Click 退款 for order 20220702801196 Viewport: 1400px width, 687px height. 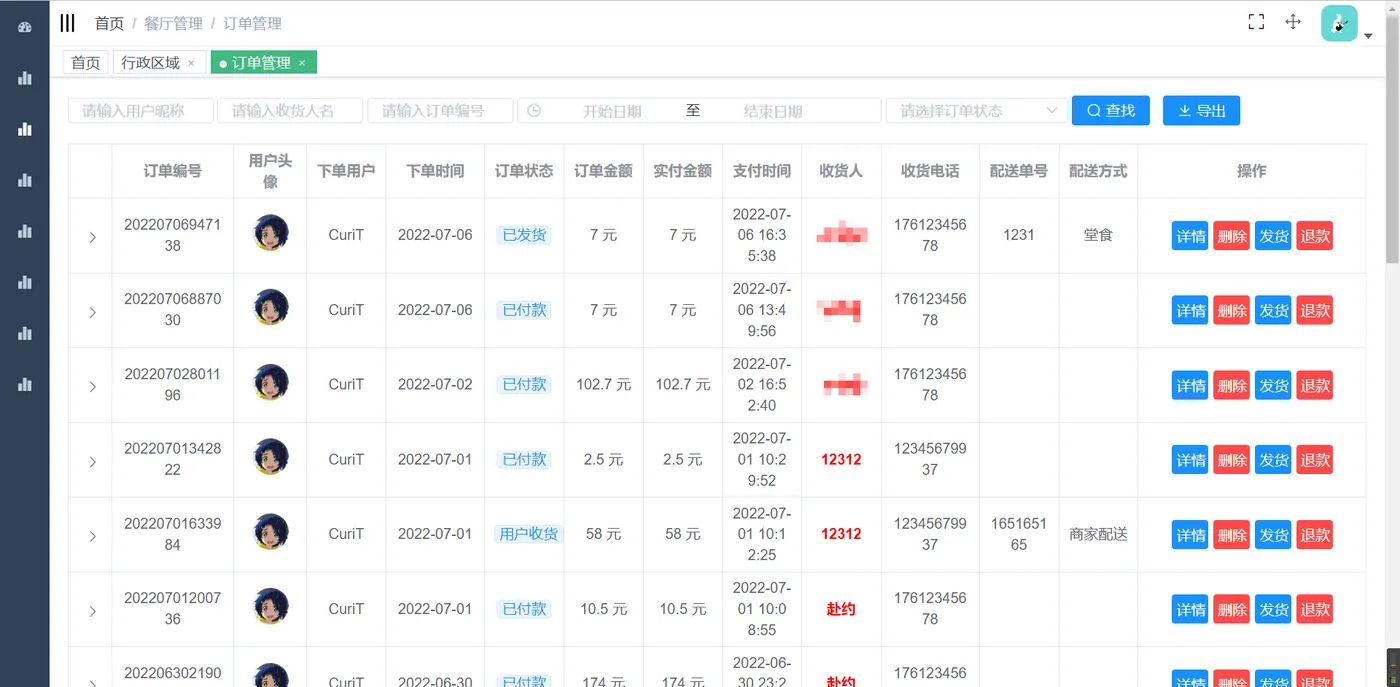click(1314, 386)
